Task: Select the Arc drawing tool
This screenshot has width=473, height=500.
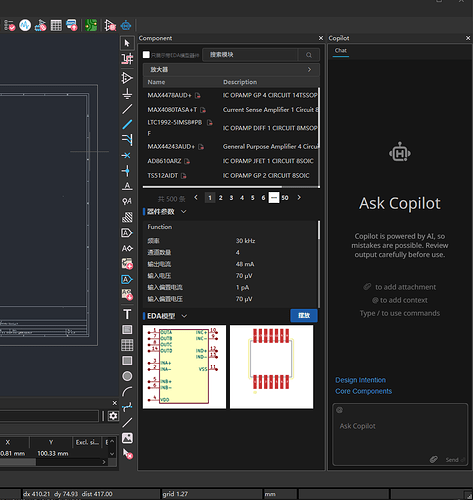Action: (x=127, y=392)
